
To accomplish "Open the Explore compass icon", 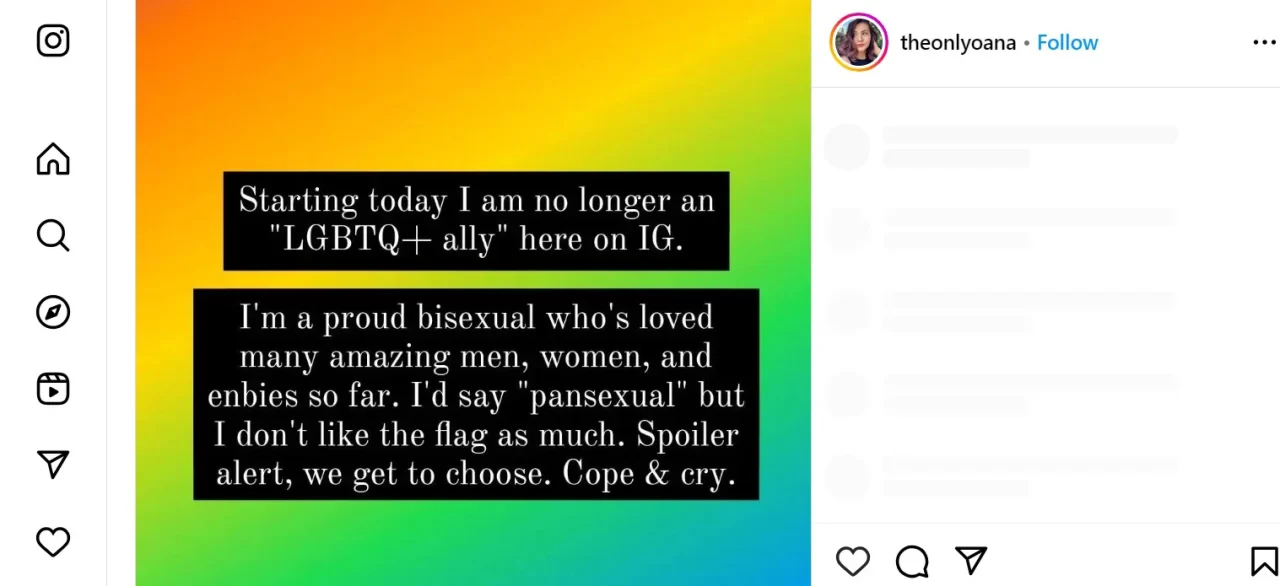I will (x=53, y=313).
